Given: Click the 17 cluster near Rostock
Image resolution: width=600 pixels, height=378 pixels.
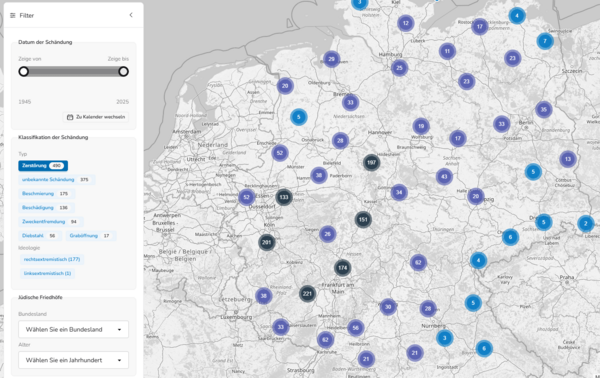Looking at the screenshot, I should pyautogui.click(x=479, y=27).
